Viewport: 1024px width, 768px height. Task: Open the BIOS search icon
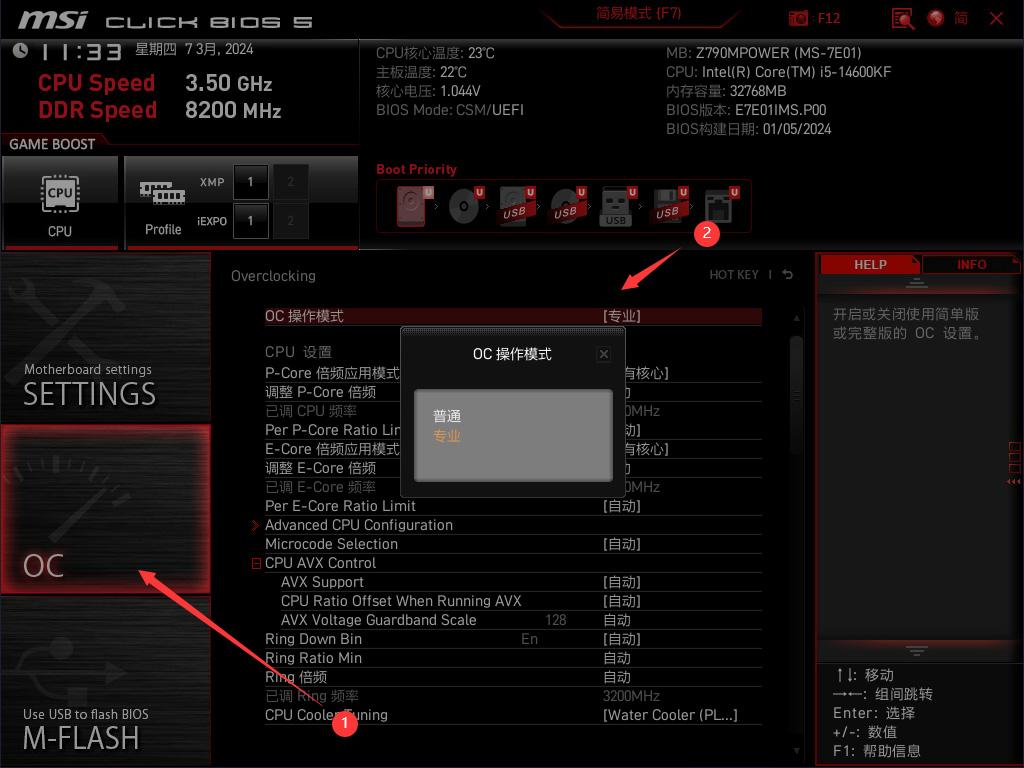[x=903, y=18]
